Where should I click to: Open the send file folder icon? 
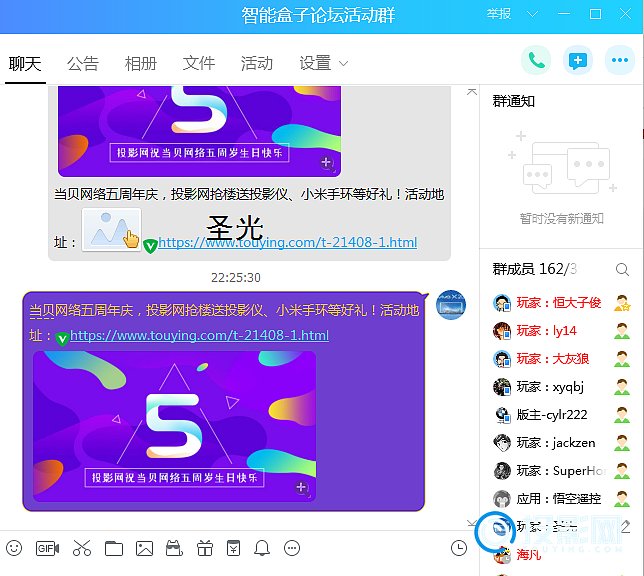114,548
